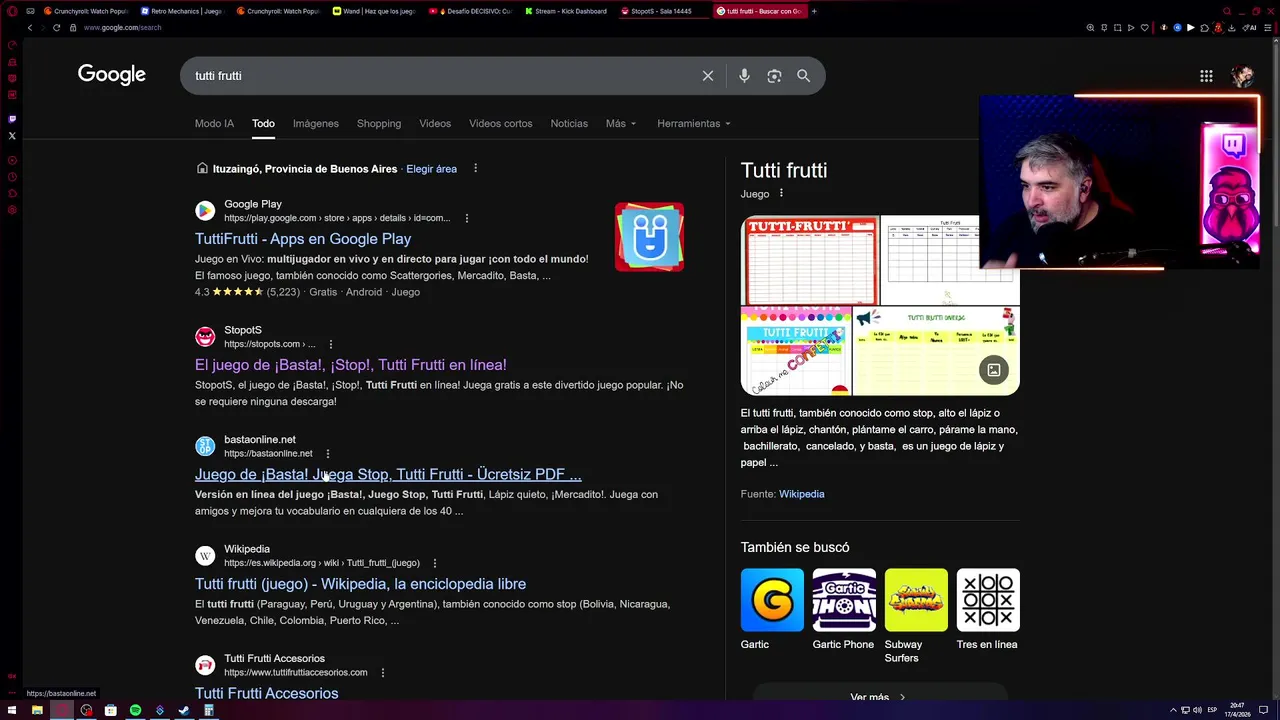
Task: Open the Google account avatar
Action: 1242,76
